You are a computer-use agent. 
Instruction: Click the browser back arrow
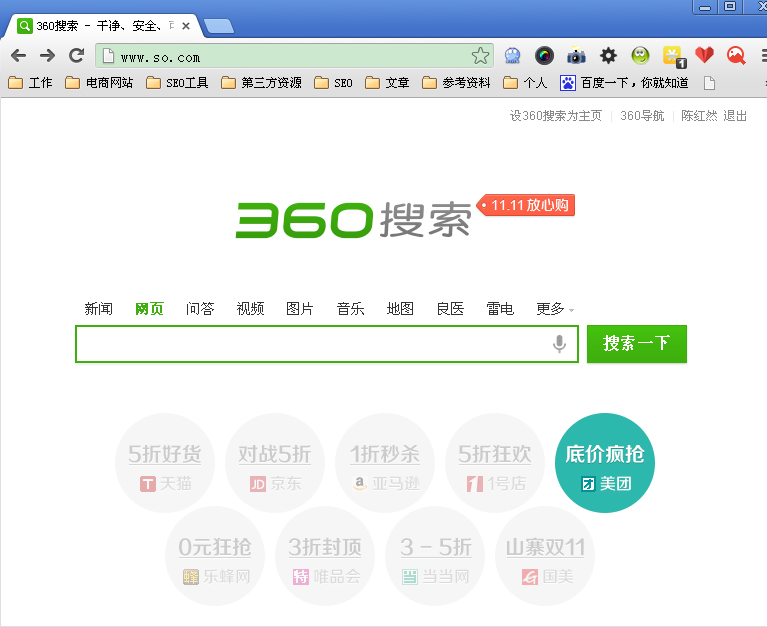18,56
